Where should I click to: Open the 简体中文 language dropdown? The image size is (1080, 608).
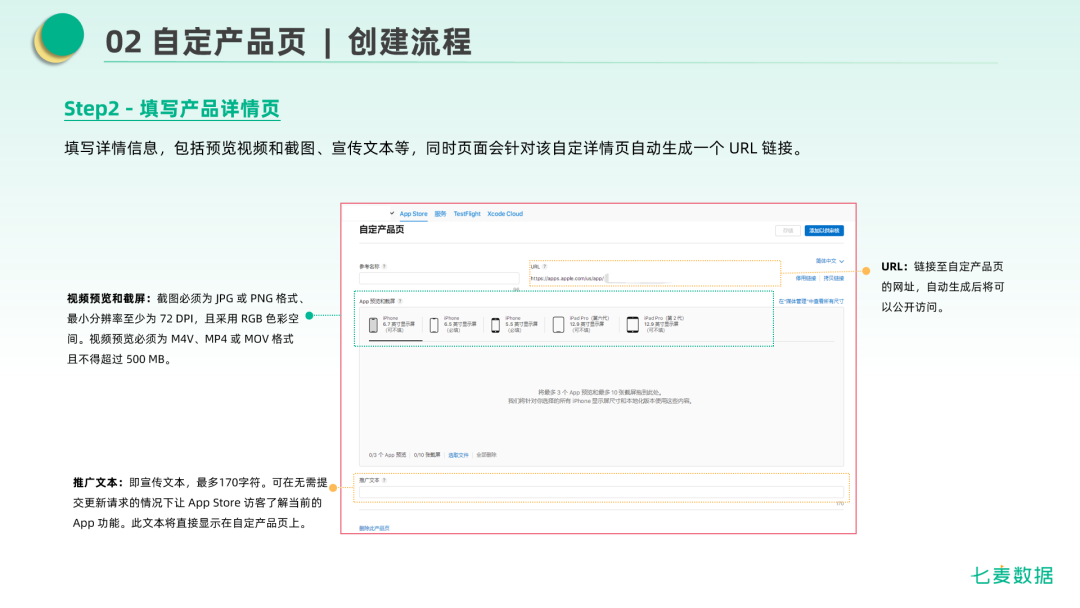[x=830, y=261]
